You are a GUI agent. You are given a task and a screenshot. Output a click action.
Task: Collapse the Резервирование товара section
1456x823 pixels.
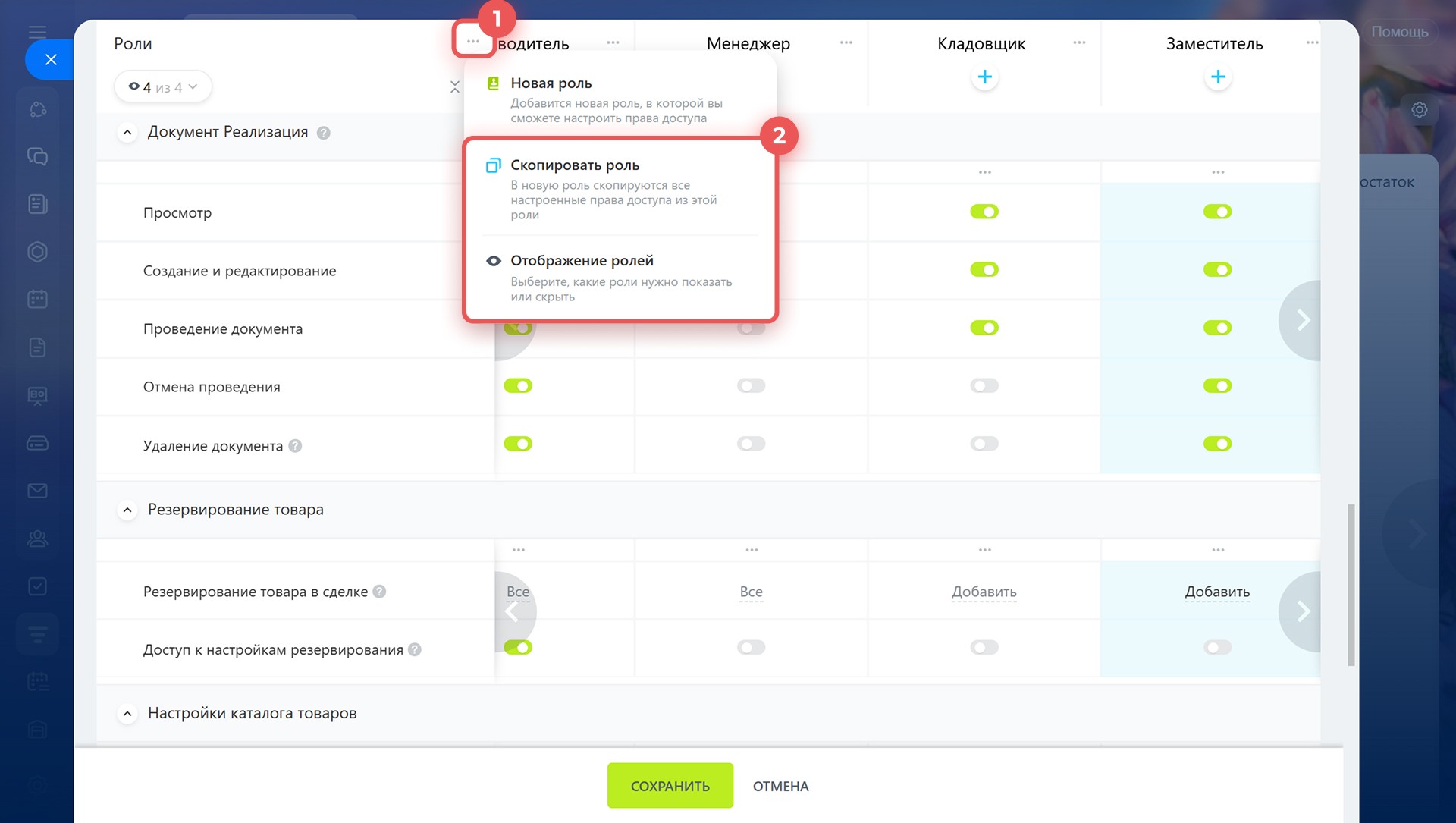127,510
